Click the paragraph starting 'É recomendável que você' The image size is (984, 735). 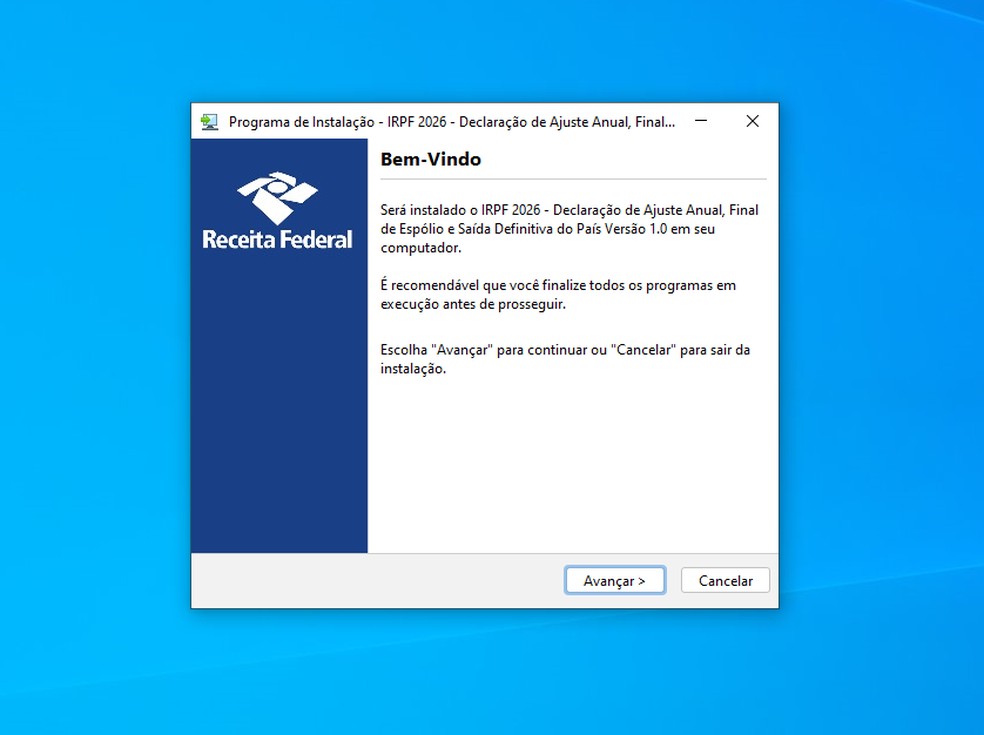coord(558,294)
